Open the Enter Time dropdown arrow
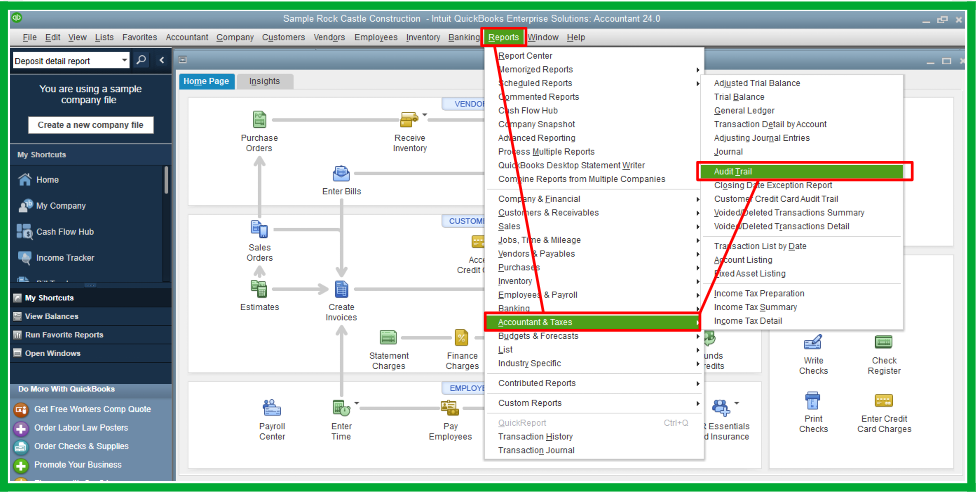The width and height of the screenshot is (976, 492). 357,404
